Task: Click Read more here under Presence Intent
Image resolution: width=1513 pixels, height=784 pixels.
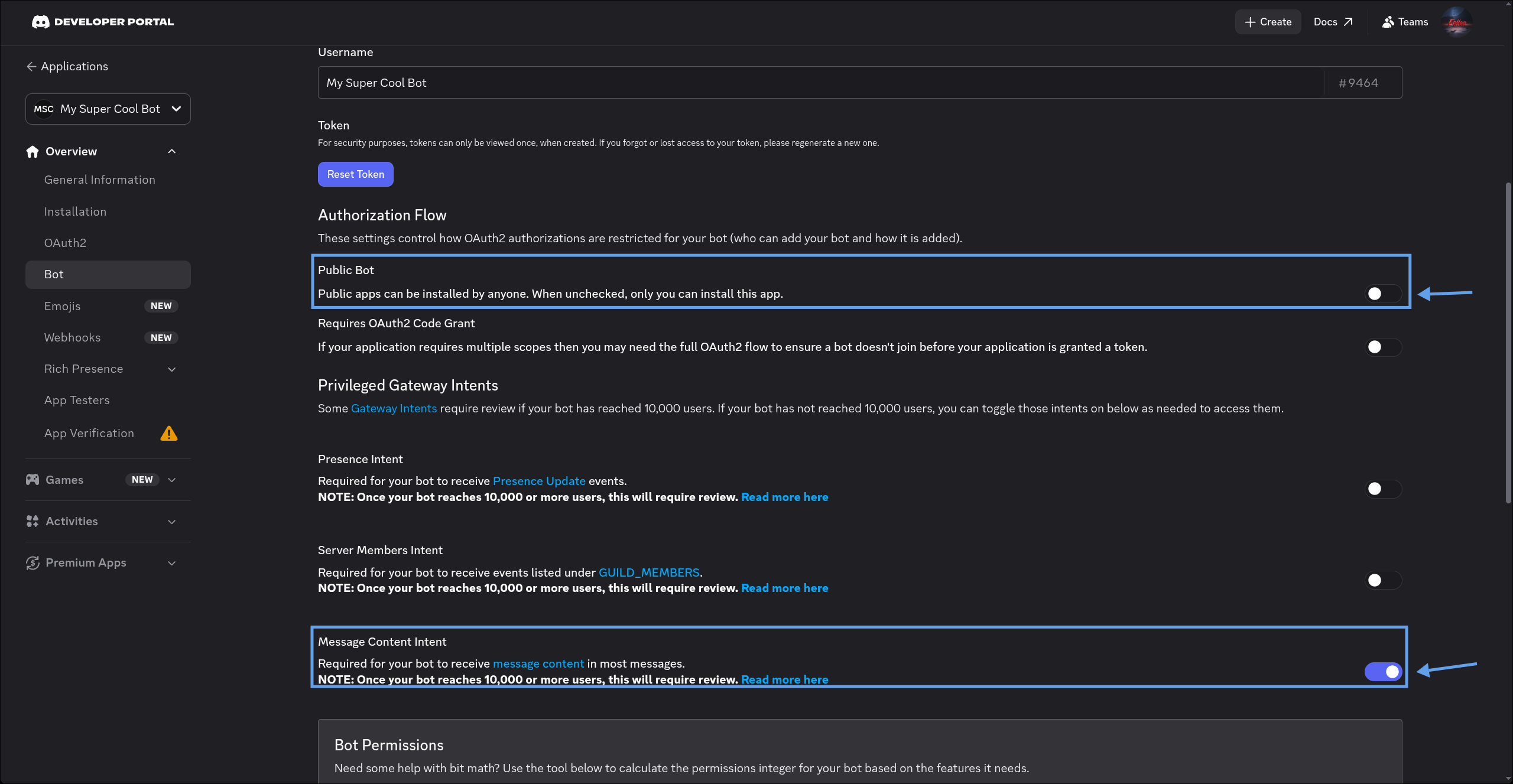Action: (x=785, y=497)
